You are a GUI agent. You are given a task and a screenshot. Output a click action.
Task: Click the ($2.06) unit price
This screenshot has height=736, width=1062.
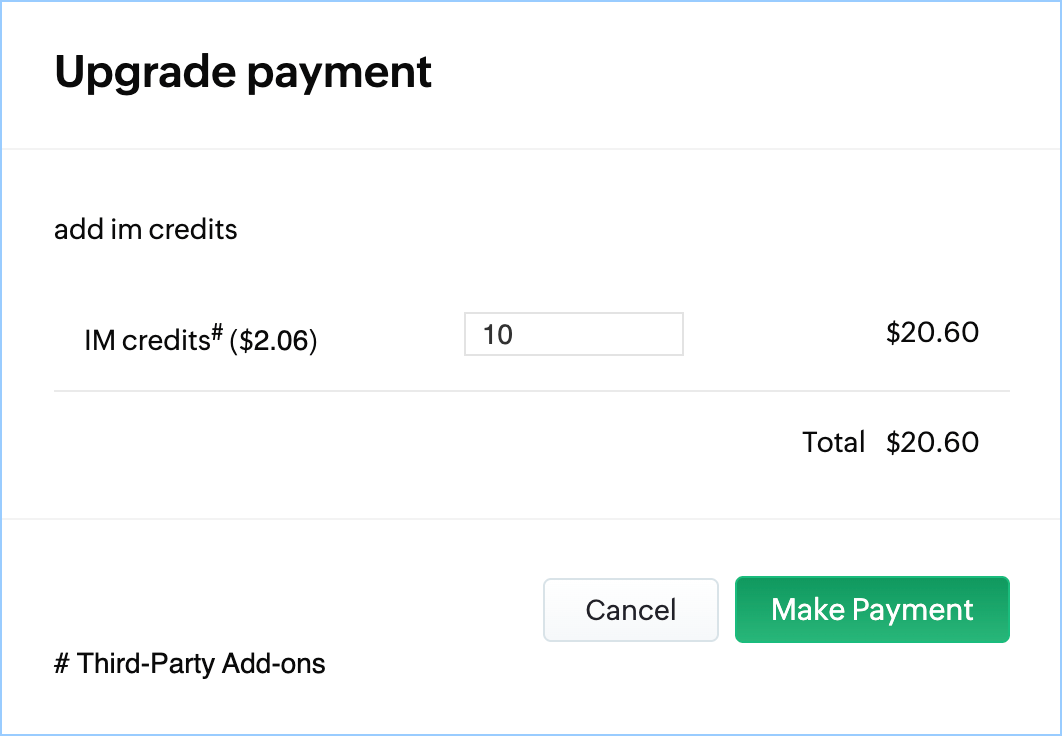point(273,341)
